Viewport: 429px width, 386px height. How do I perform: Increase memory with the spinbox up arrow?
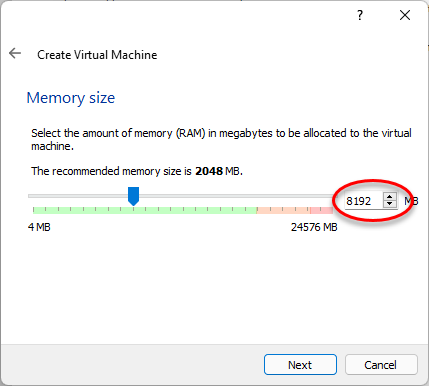[389, 197]
